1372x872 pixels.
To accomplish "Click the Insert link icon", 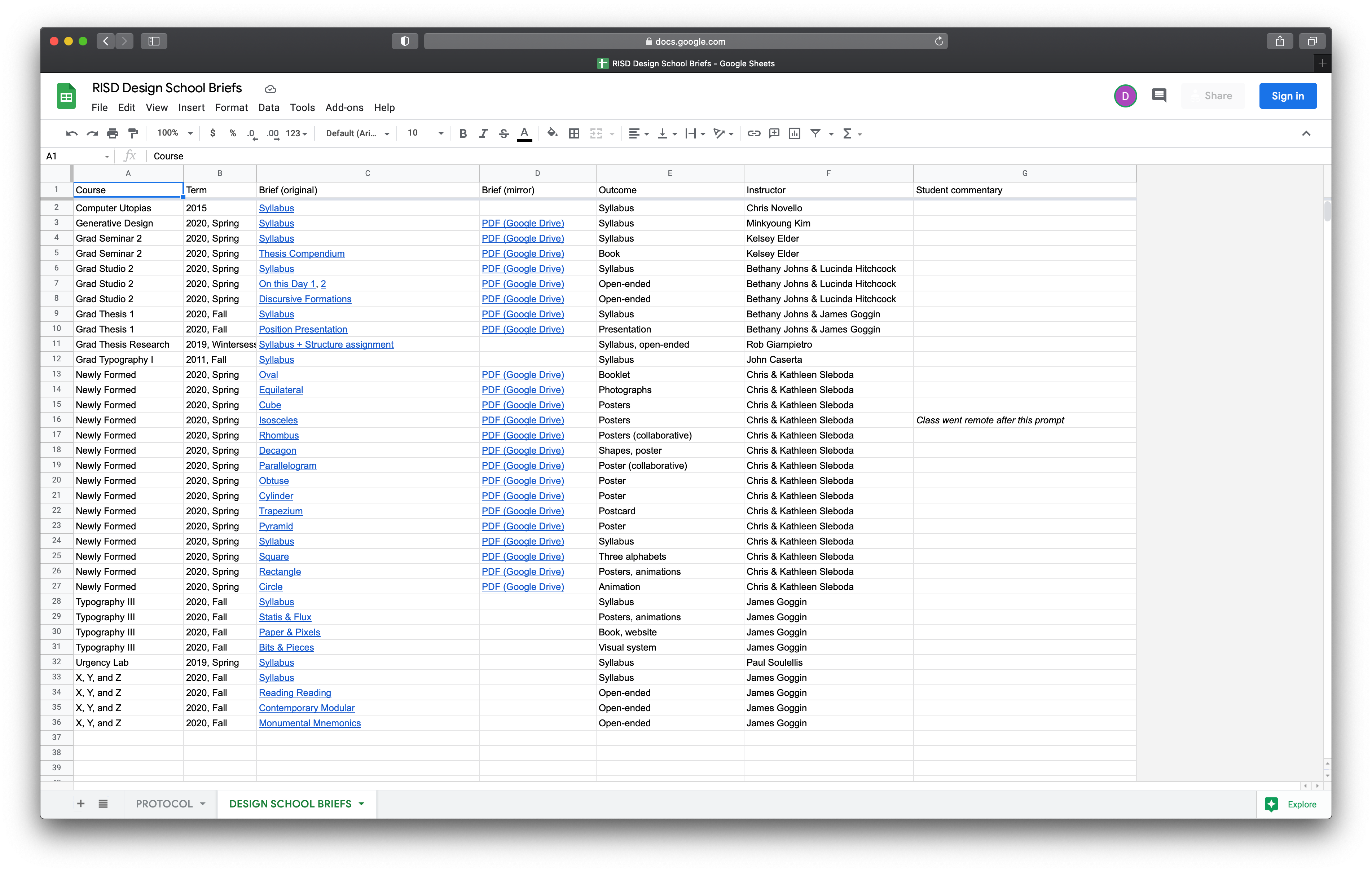I will 754,133.
